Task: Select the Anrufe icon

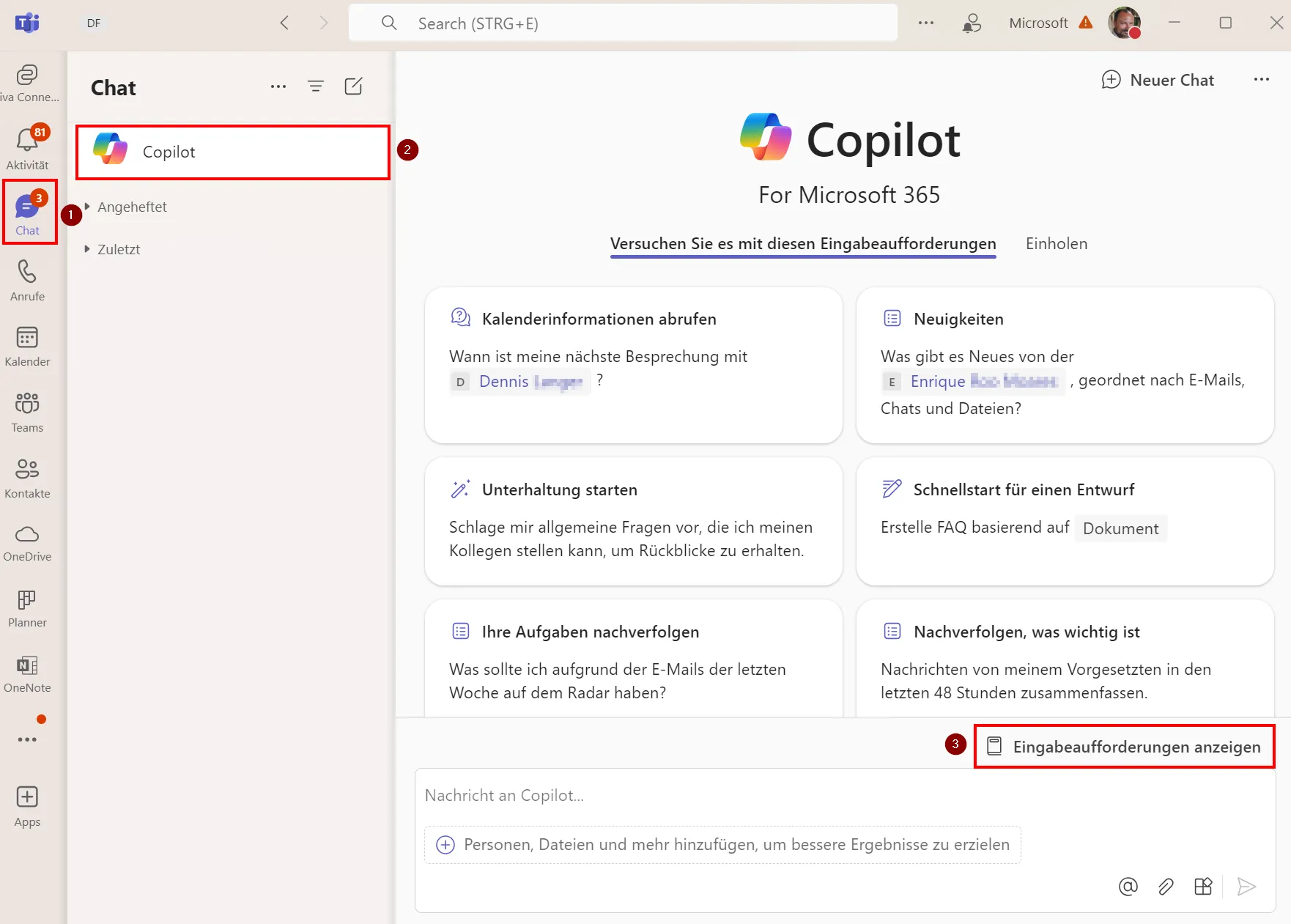Action: pos(27,279)
